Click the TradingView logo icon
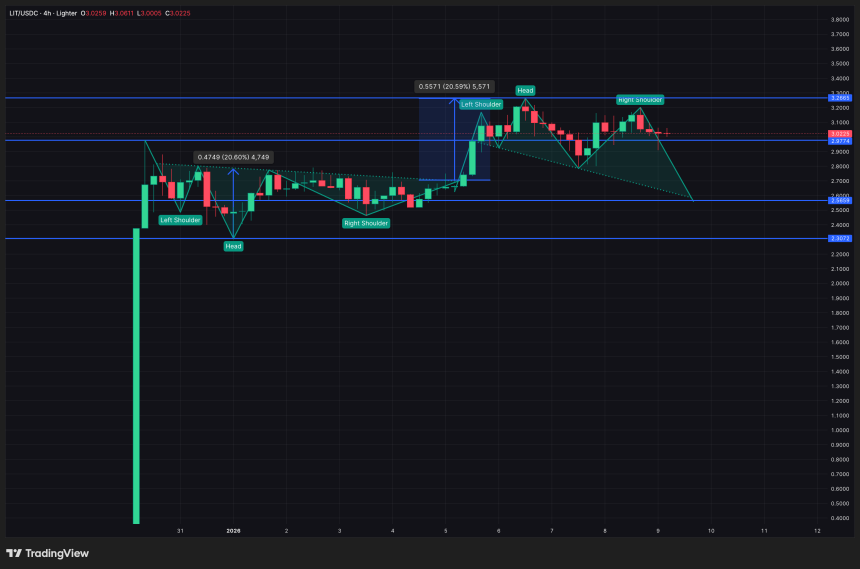Image resolution: width=860 pixels, height=569 pixels. (14, 553)
